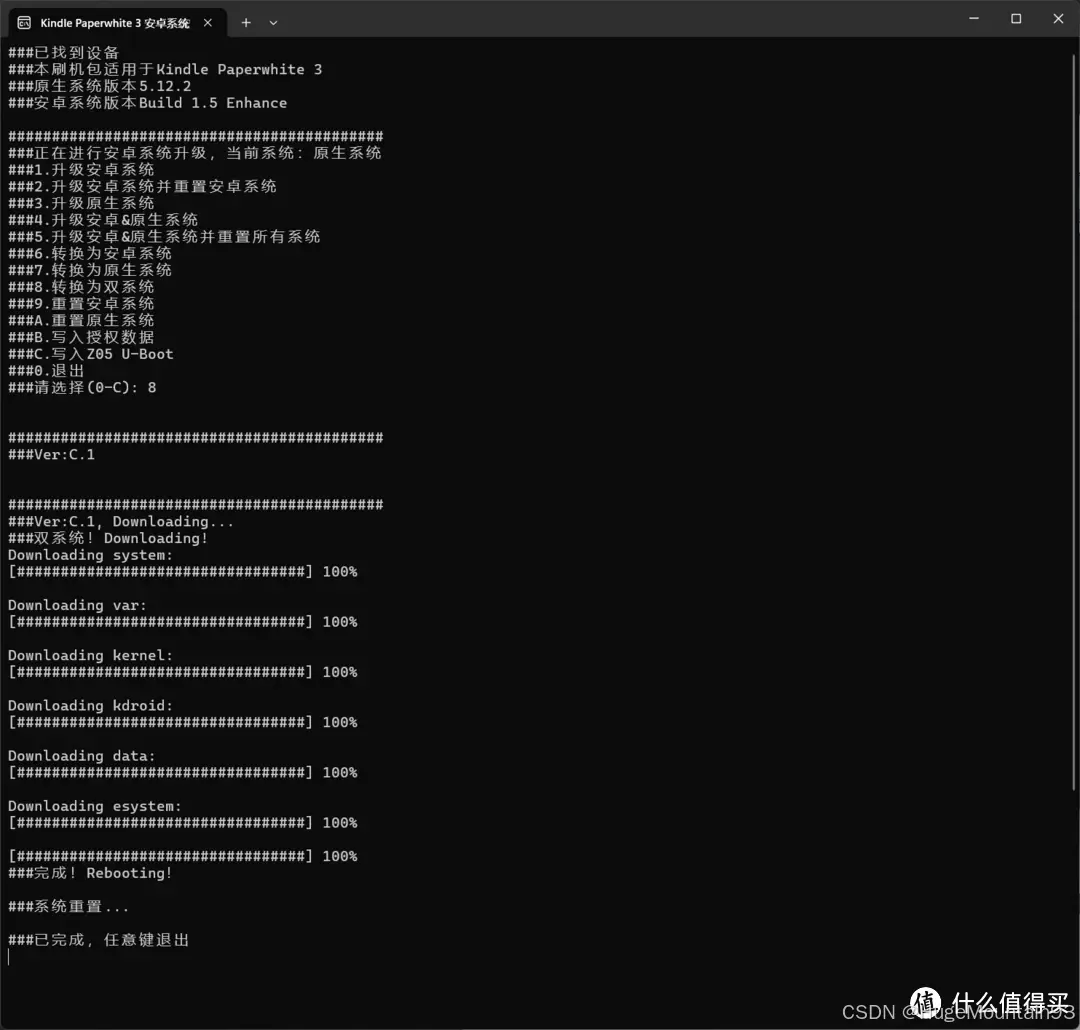Click the '###已完成,任意键退出' line
This screenshot has width=1080, height=1030.
pos(98,940)
